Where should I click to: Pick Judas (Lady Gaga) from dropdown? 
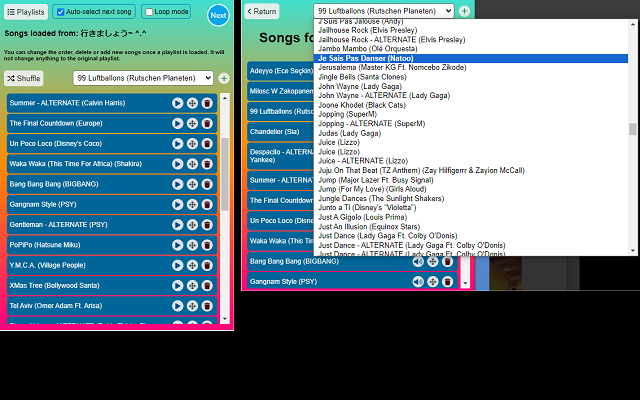coord(471,133)
